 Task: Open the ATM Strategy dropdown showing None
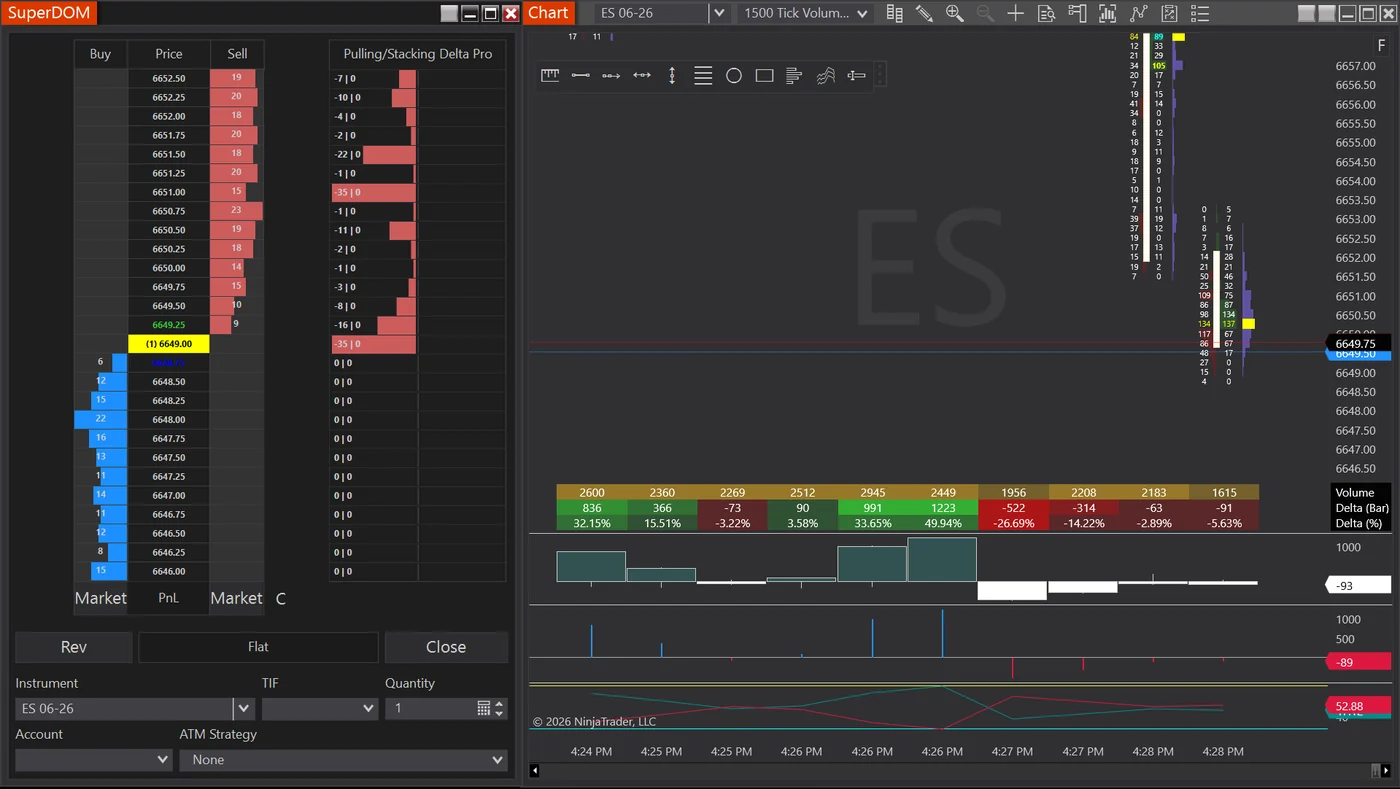(343, 760)
